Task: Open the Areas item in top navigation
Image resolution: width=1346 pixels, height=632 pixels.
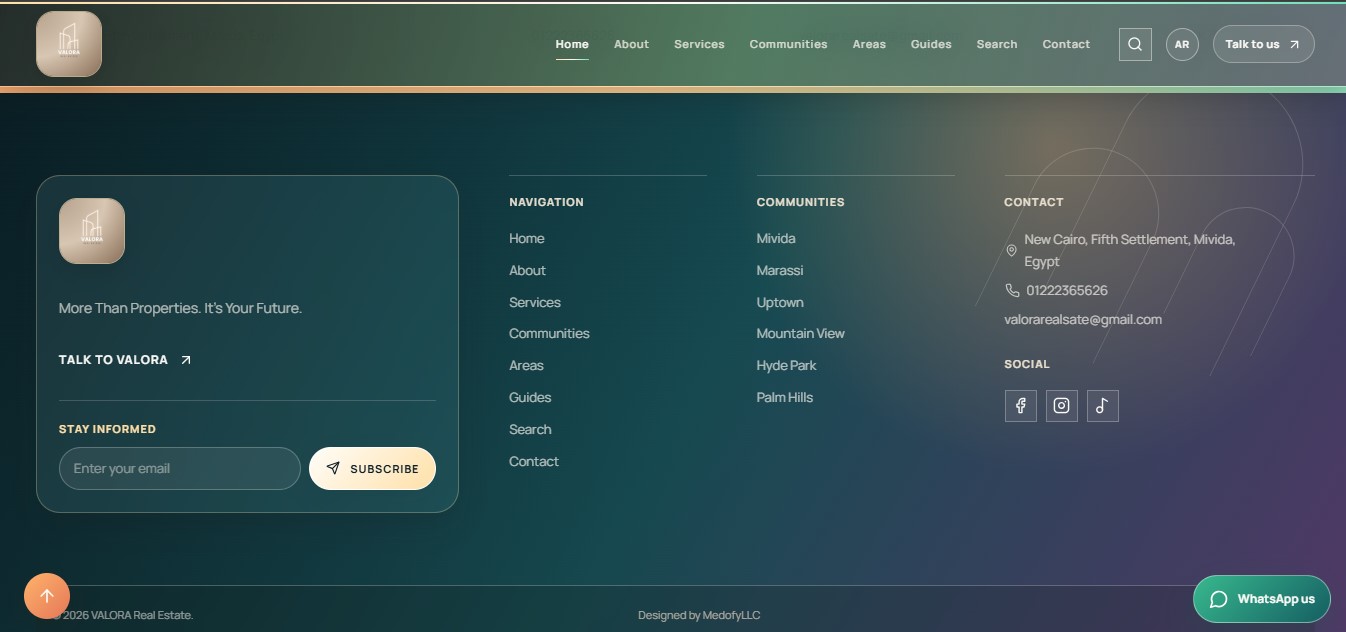Action: [869, 44]
